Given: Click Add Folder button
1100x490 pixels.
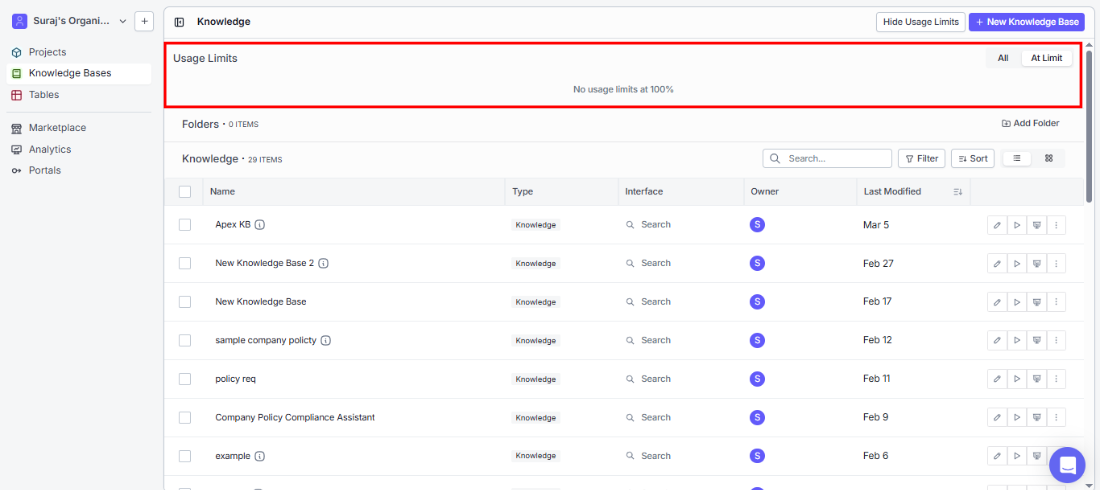Looking at the screenshot, I should coord(1030,124).
